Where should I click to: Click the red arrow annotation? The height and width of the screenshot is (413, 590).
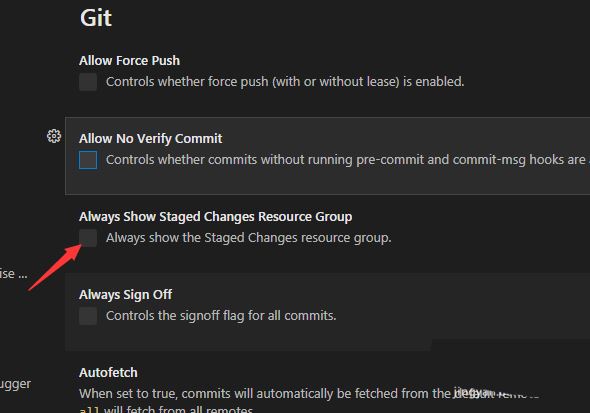[x=55, y=267]
